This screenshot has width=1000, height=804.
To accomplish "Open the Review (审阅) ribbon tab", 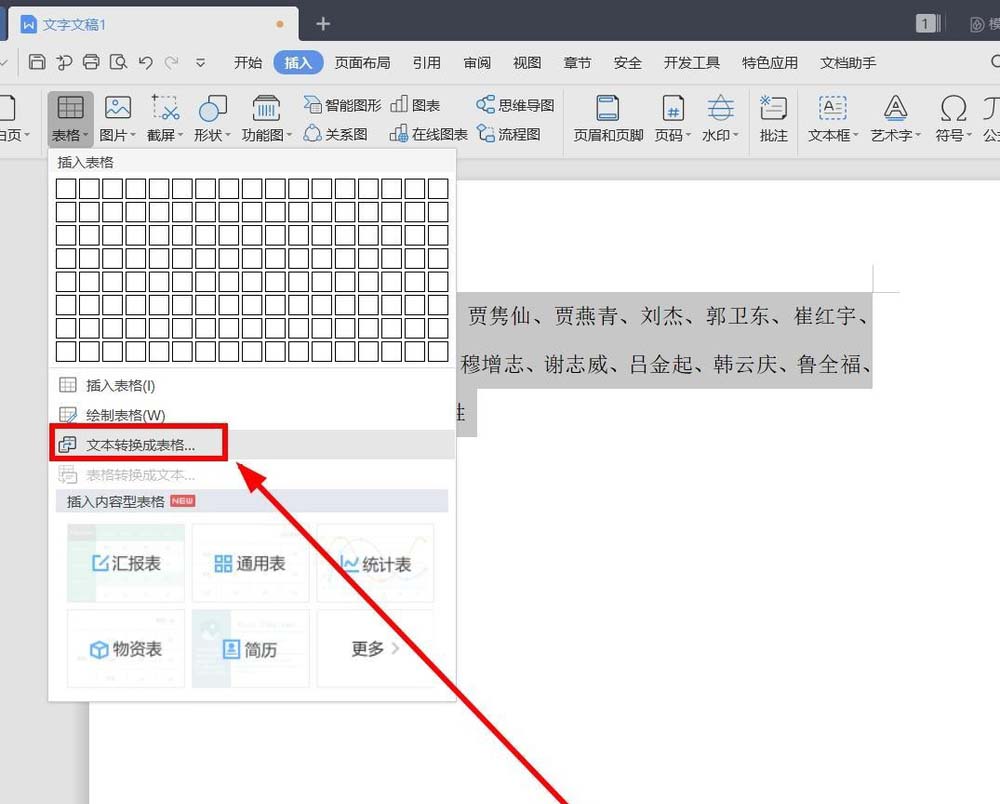I will coord(477,62).
